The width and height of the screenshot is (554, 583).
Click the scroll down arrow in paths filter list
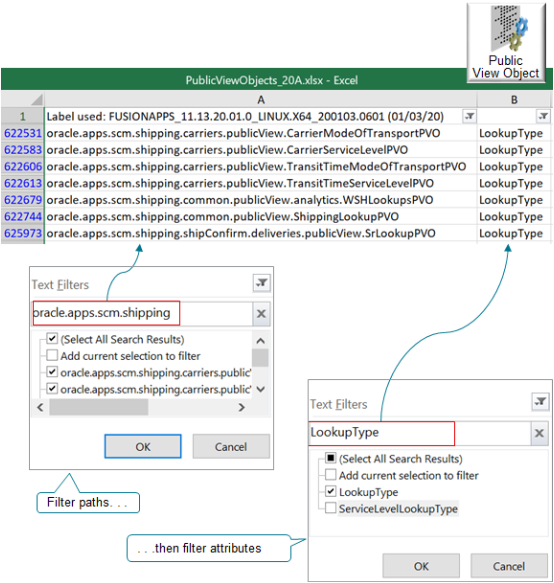261,389
